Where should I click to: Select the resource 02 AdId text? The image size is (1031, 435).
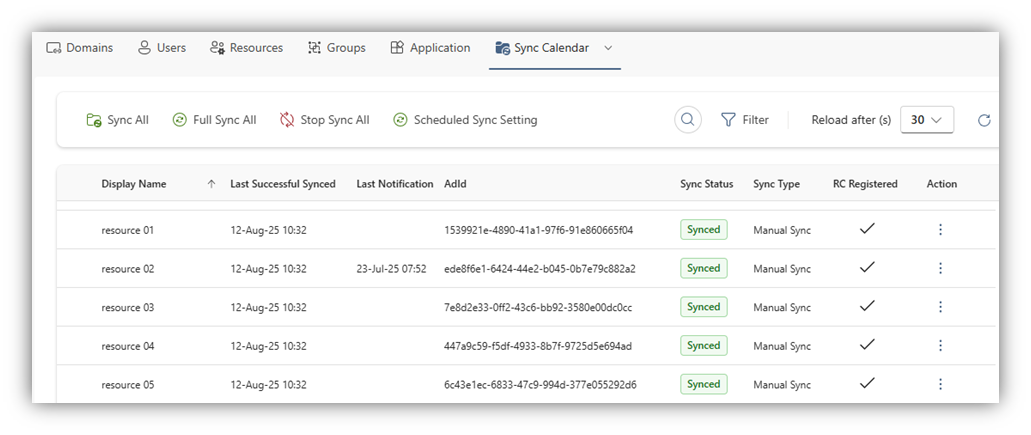540,269
